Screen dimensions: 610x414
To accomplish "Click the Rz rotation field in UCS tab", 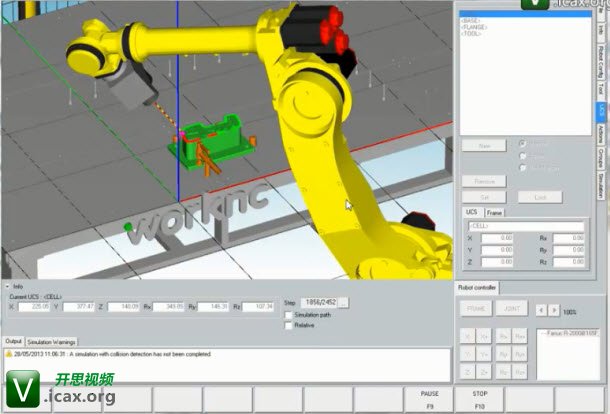I will pyautogui.click(x=569, y=262).
